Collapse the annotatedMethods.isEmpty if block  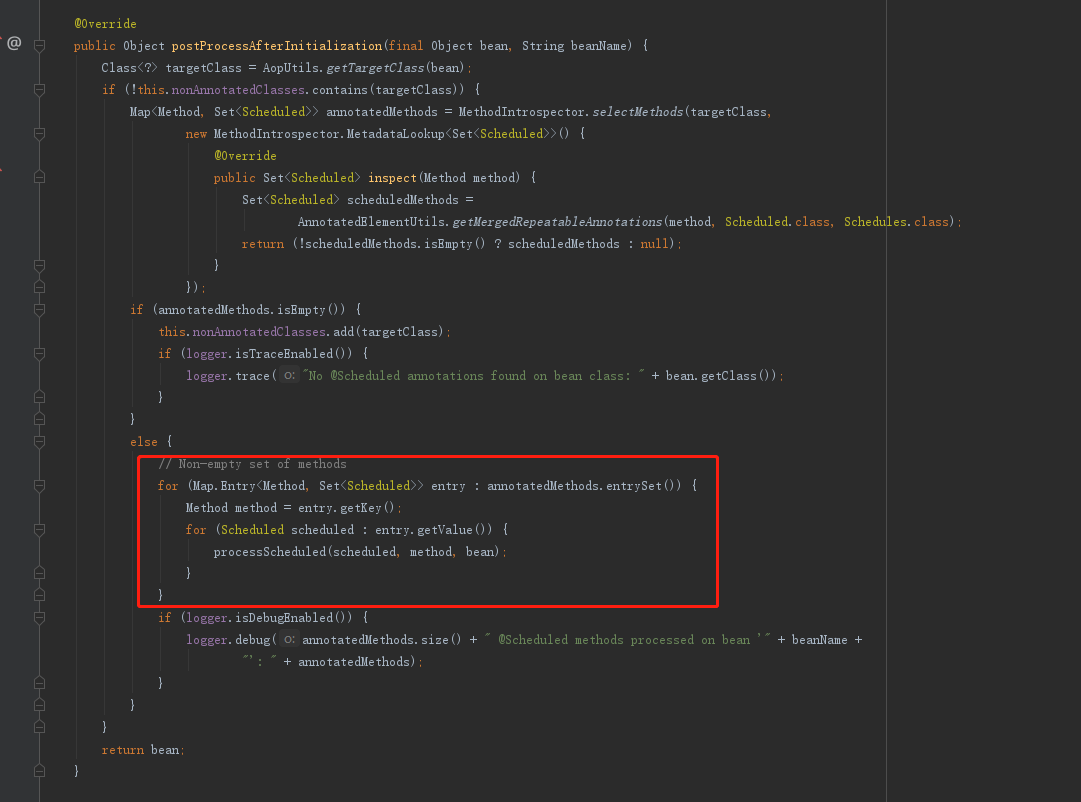click(38, 309)
